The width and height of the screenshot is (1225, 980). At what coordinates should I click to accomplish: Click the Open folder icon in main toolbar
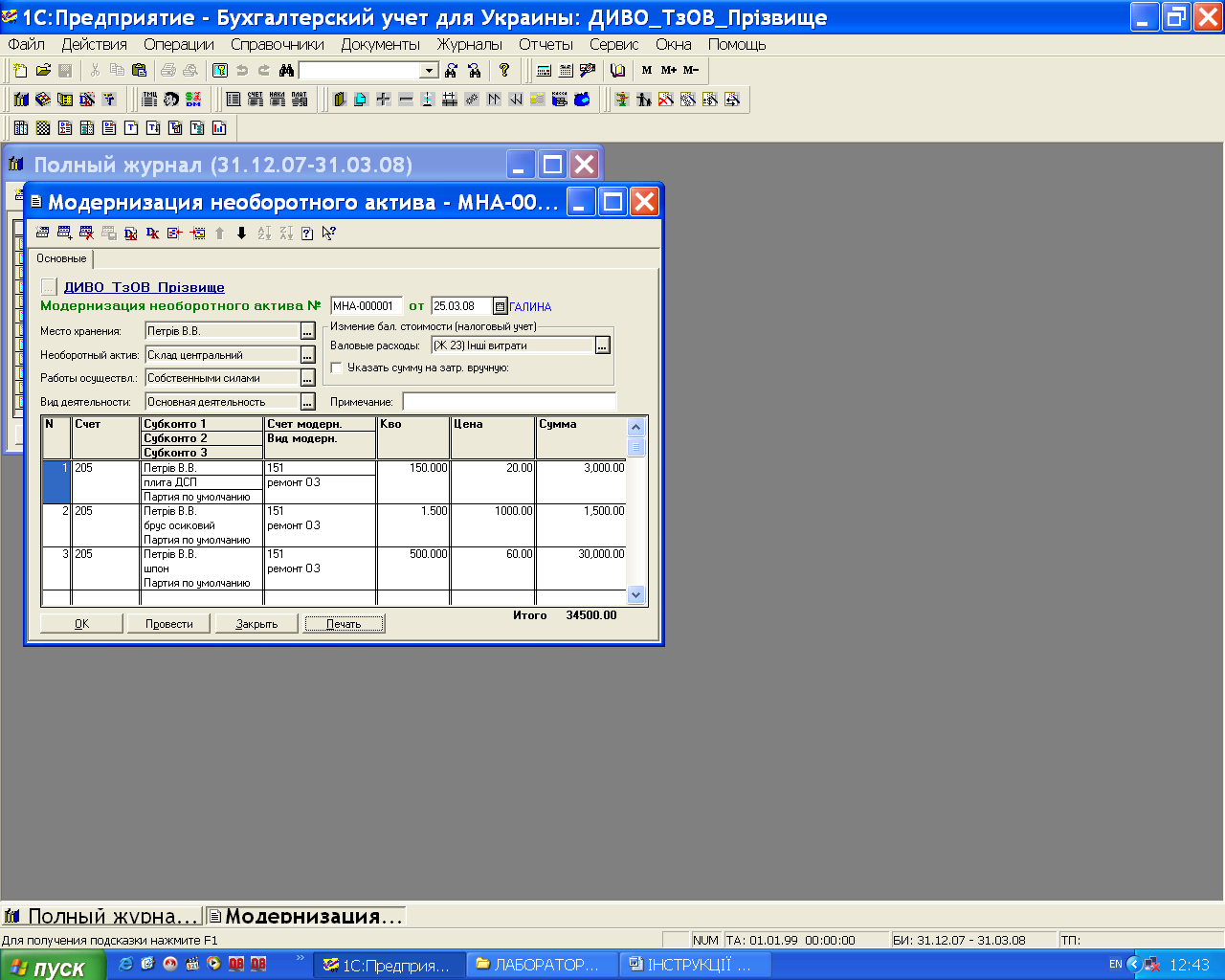(43, 70)
